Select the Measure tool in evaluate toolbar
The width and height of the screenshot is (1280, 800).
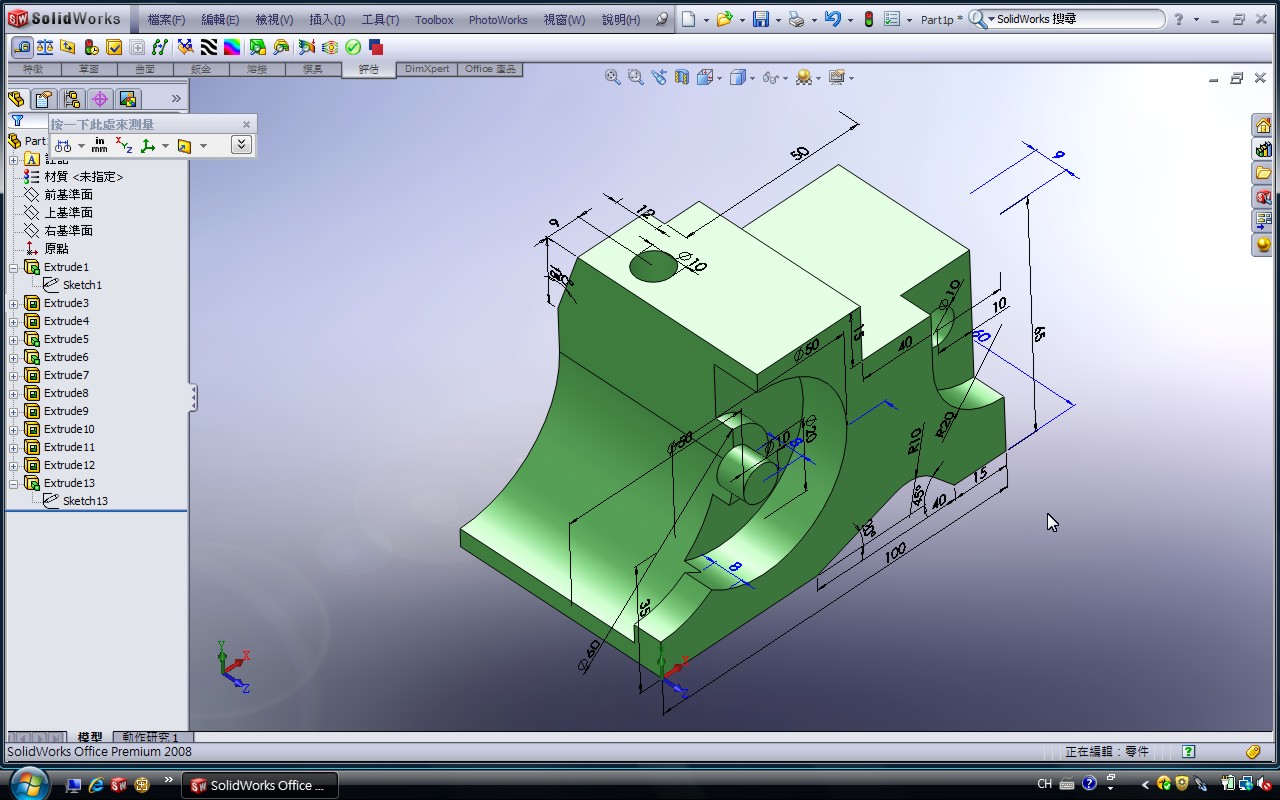coord(22,47)
